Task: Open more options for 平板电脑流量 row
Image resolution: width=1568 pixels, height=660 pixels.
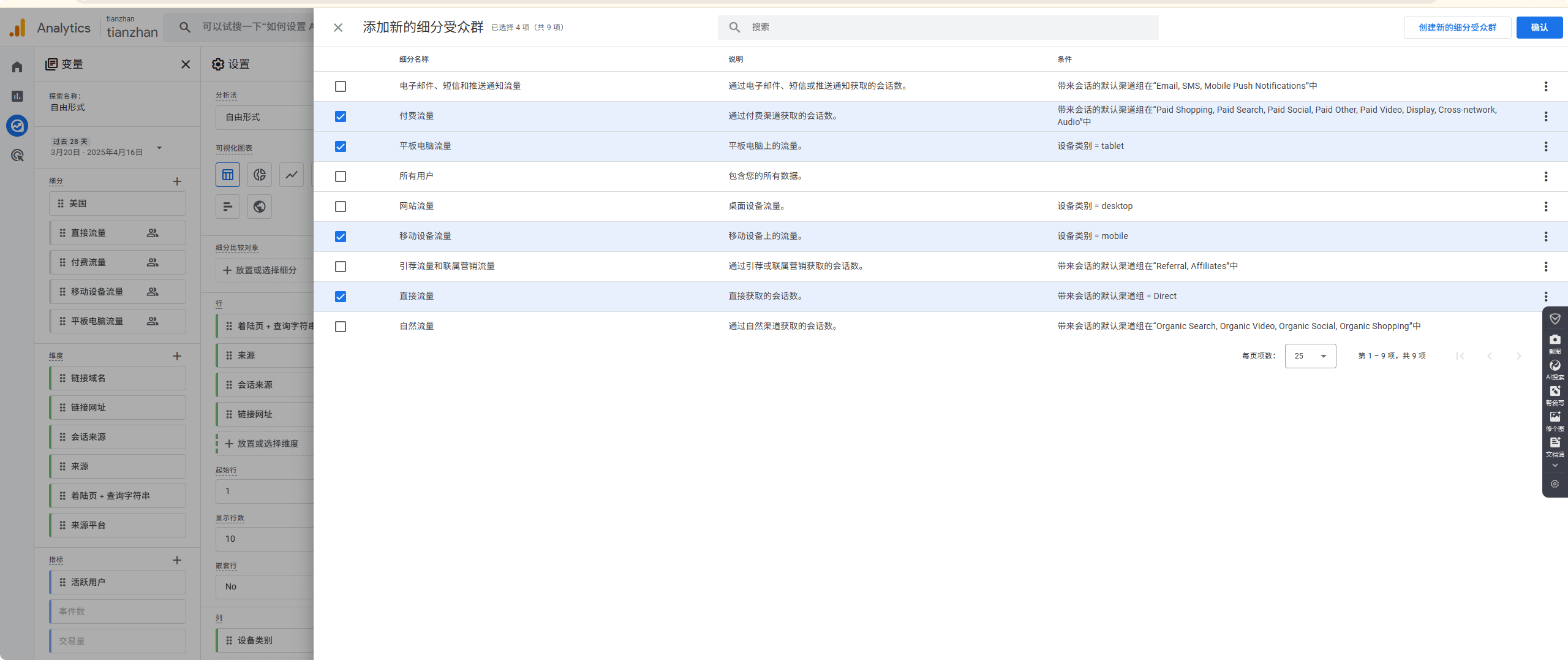Action: point(1545,146)
